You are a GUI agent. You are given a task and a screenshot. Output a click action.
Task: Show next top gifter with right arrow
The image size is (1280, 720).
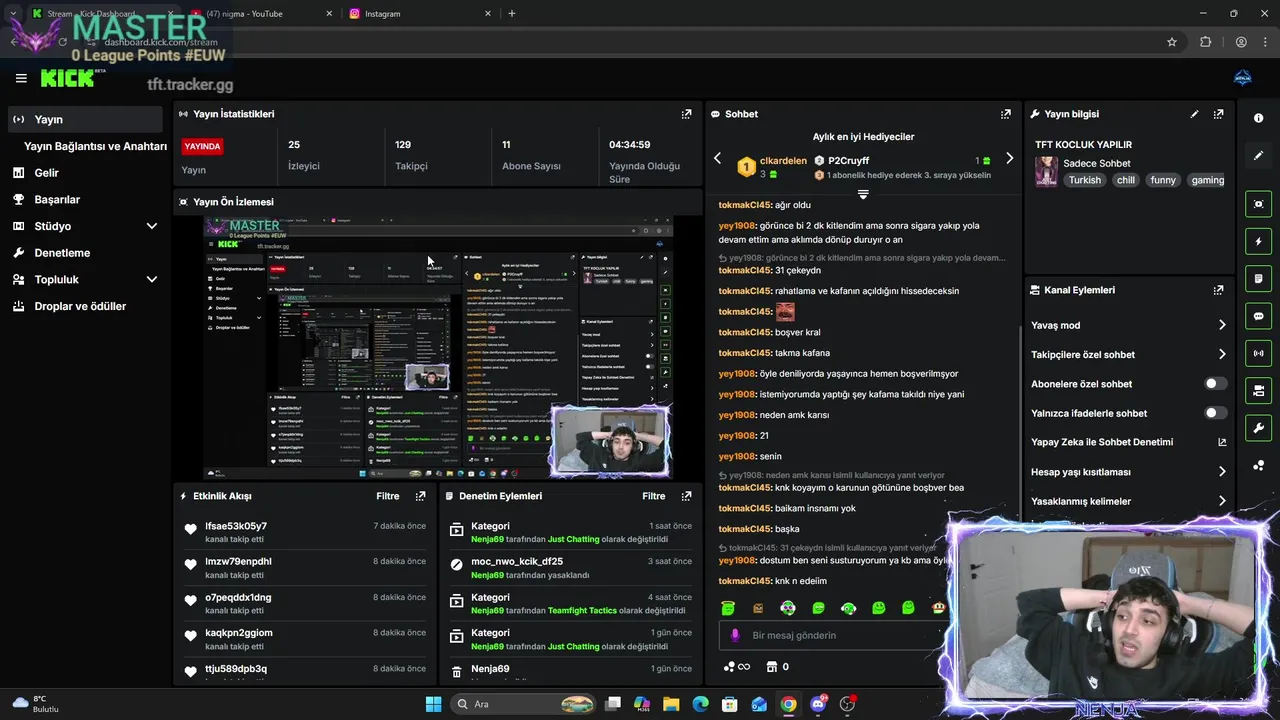[1009, 158]
